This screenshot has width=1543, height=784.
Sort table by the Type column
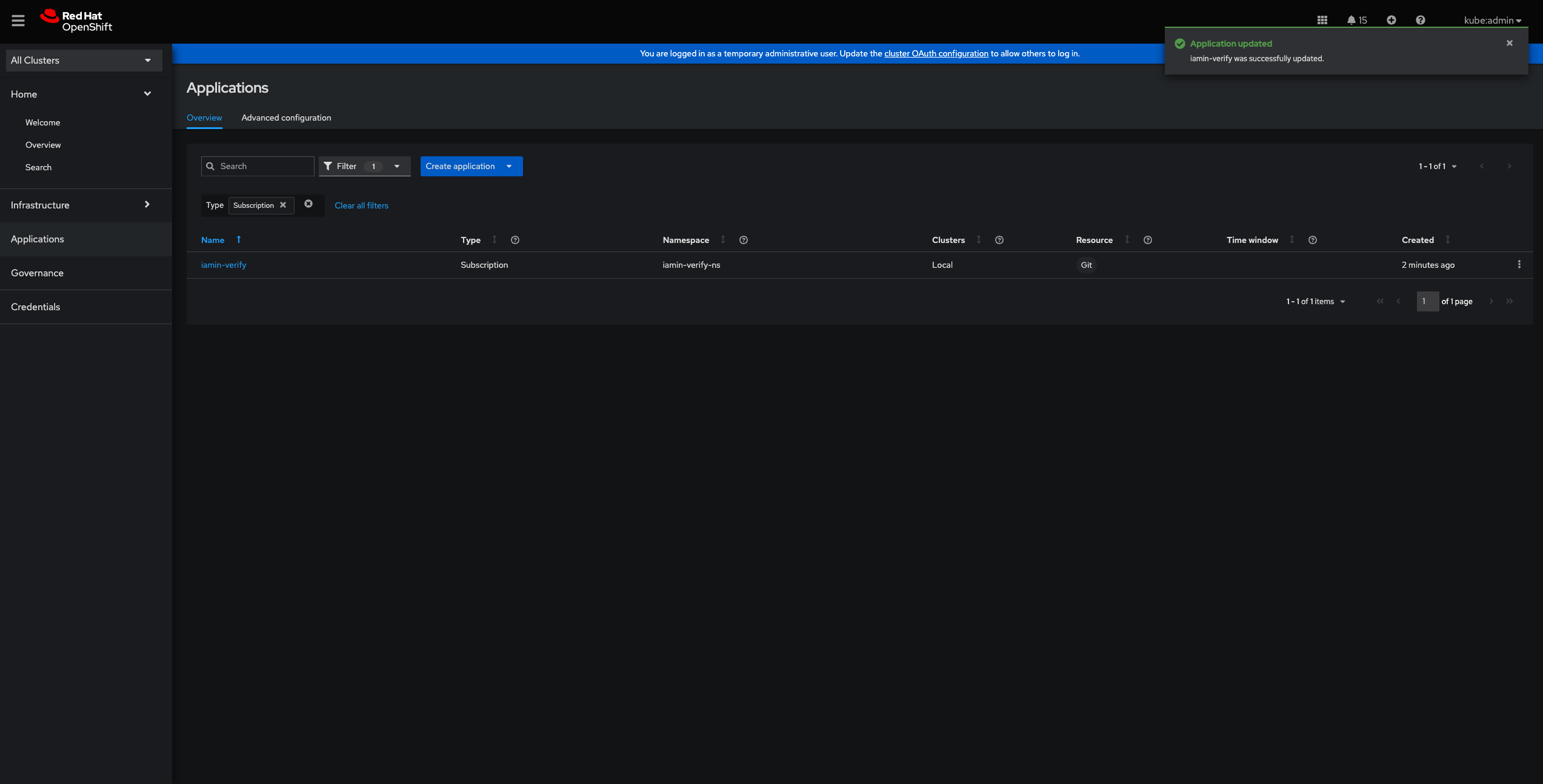tap(471, 241)
